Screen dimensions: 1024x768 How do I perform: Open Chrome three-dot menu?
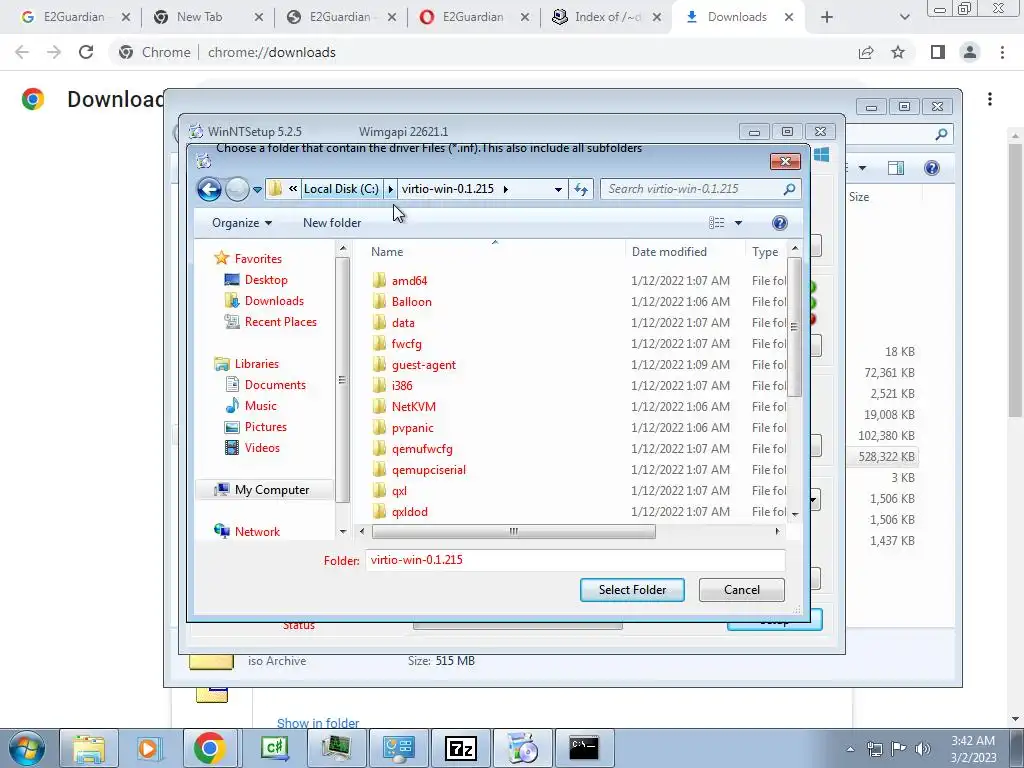[1002, 52]
